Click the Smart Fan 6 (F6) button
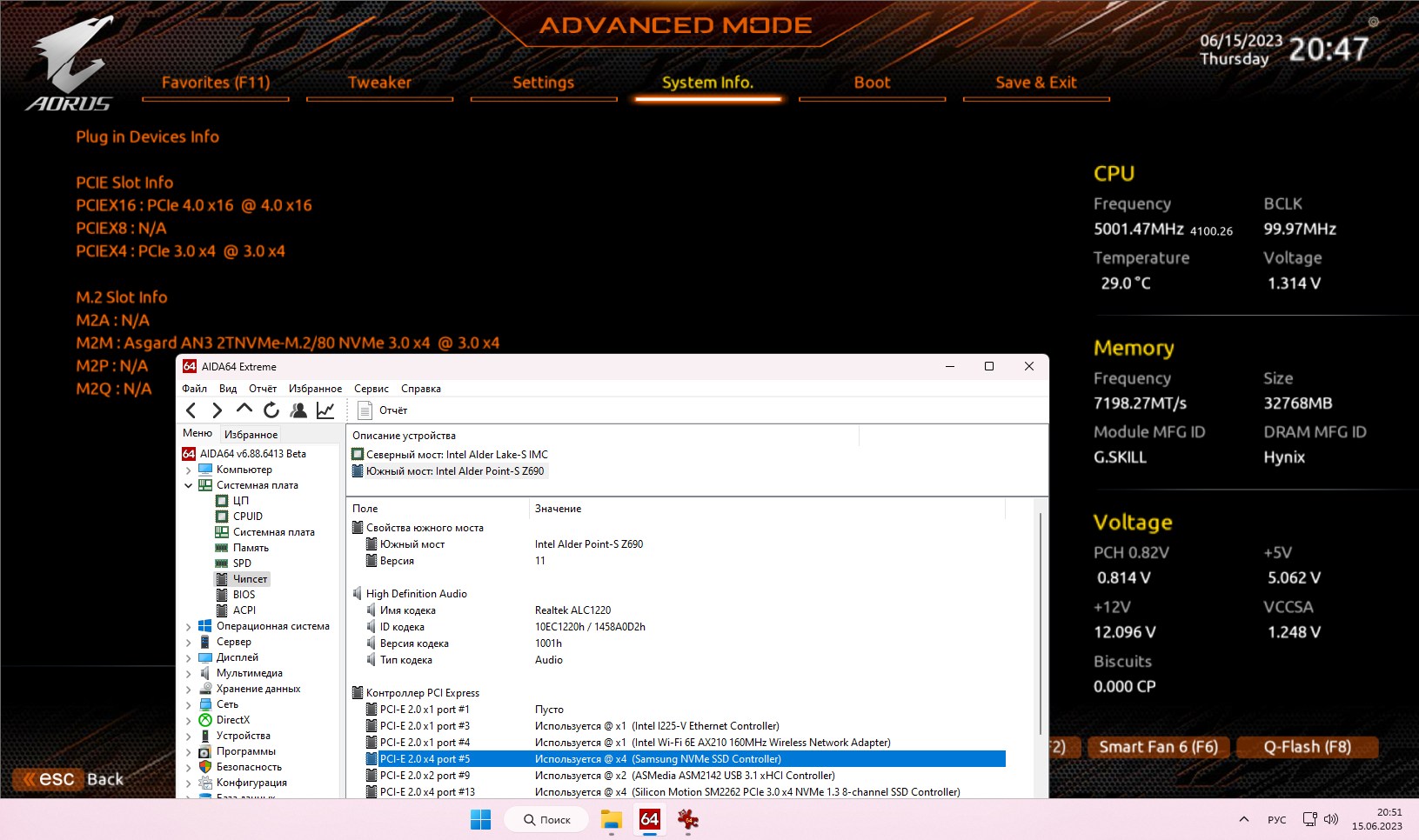This screenshot has width=1419, height=840. click(x=1158, y=747)
